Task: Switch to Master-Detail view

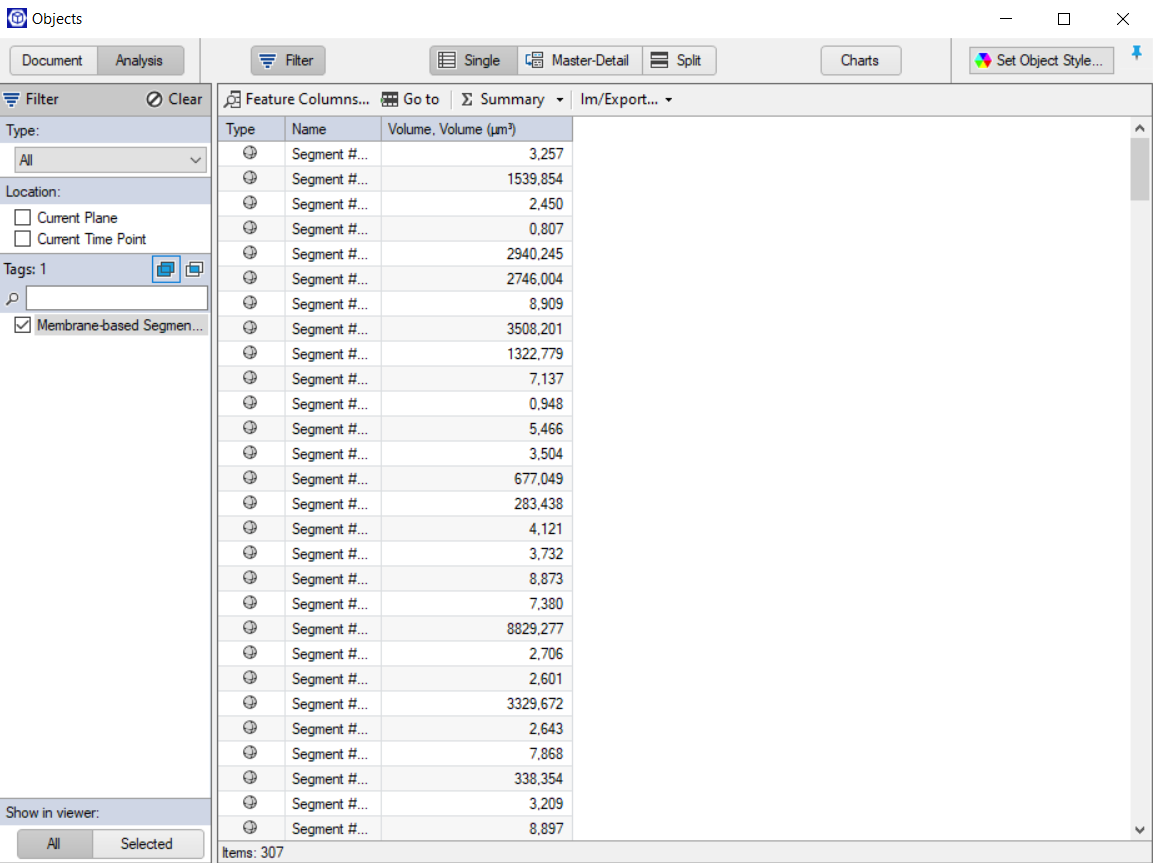Action: (579, 60)
